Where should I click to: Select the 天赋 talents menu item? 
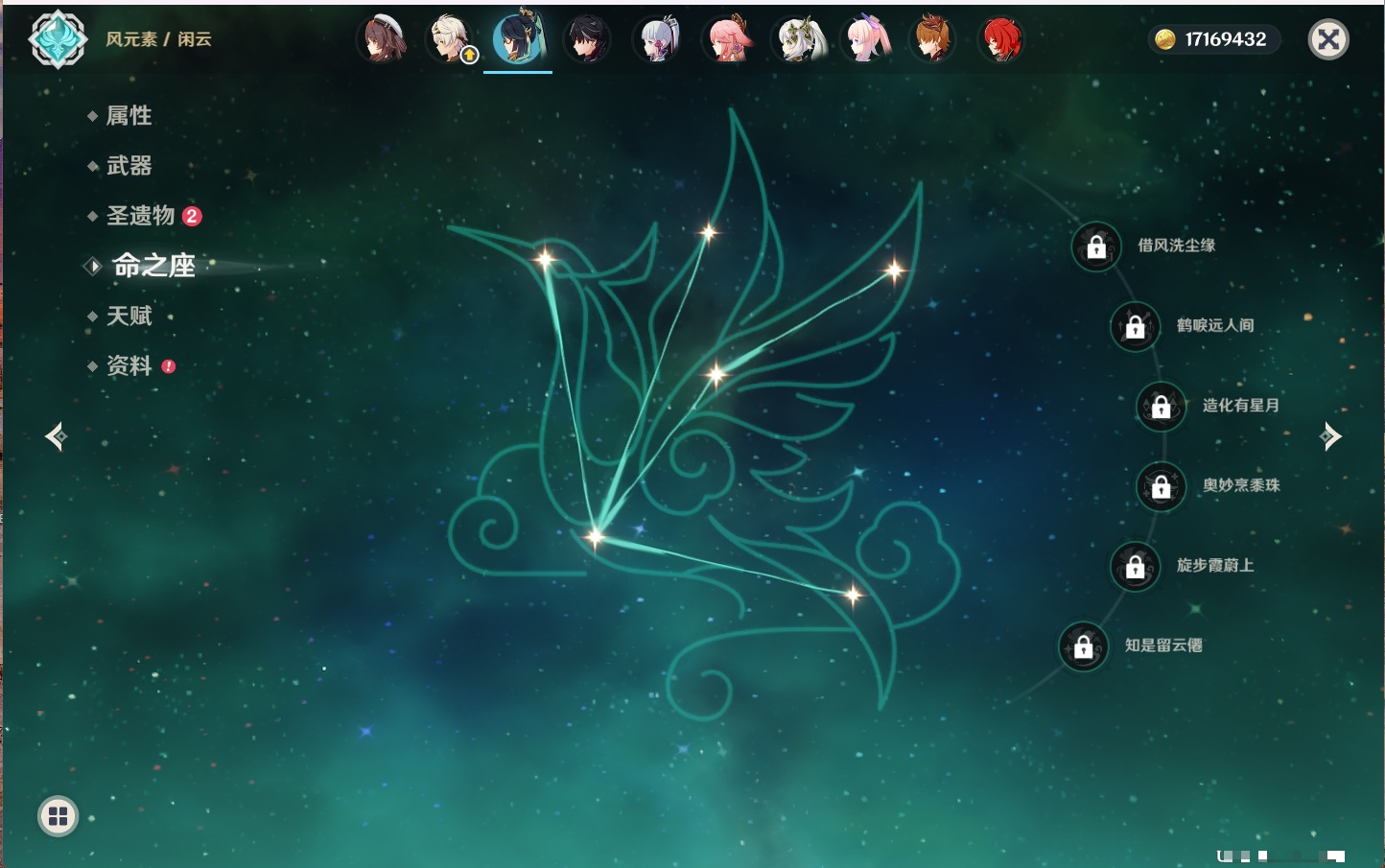(129, 317)
